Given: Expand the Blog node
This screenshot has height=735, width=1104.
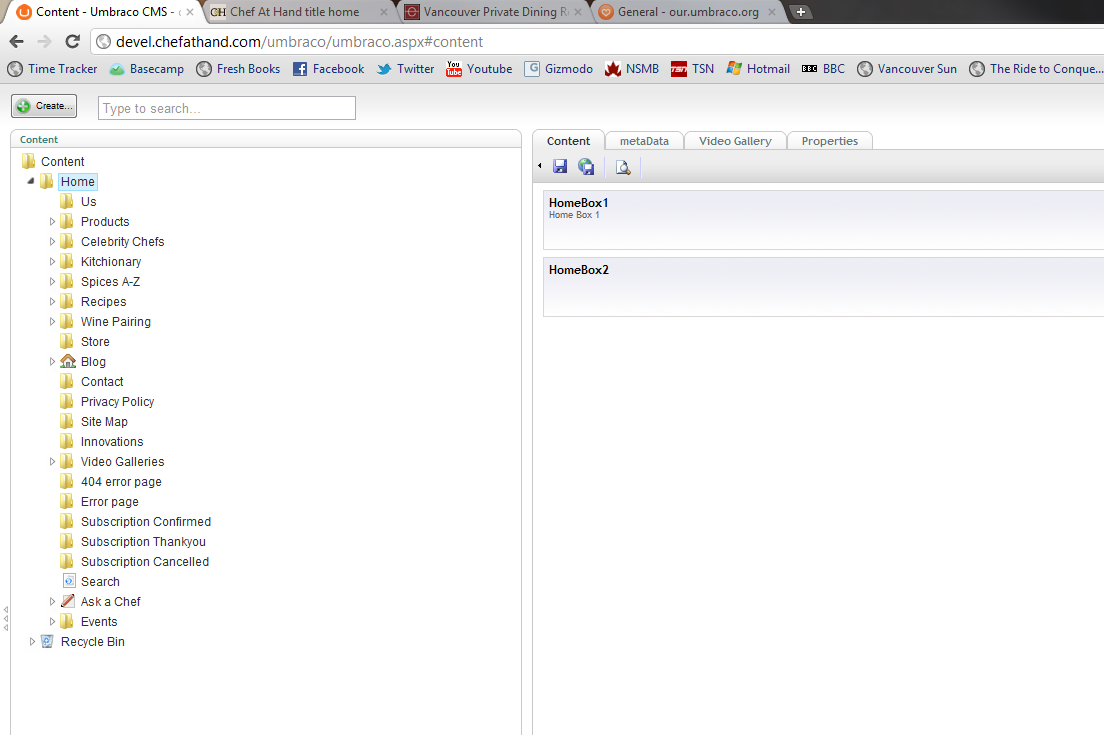Looking at the screenshot, I should pos(52,361).
